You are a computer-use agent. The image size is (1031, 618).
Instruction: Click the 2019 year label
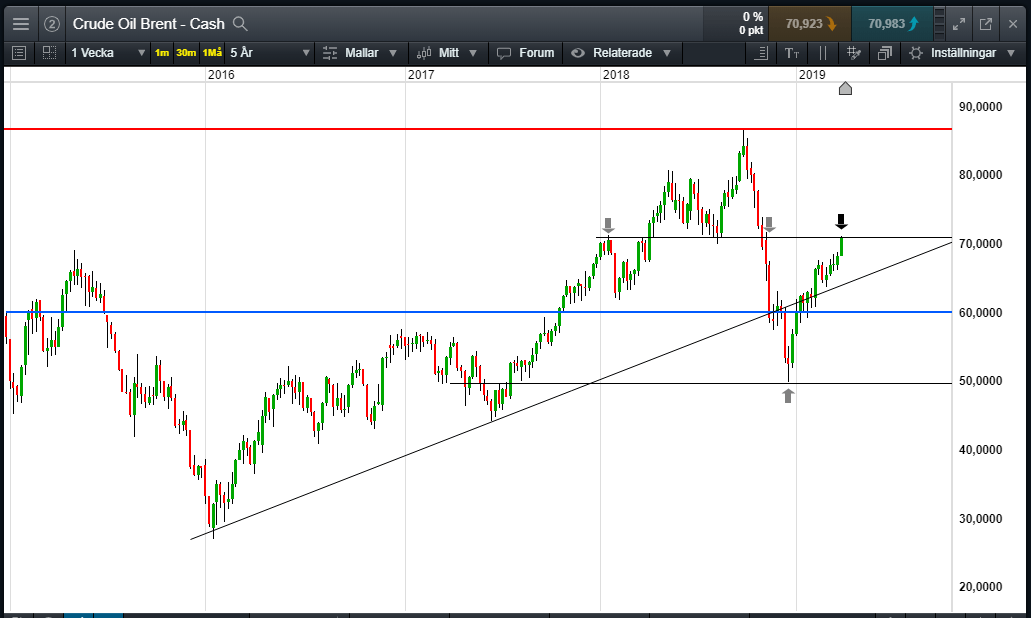(x=812, y=74)
